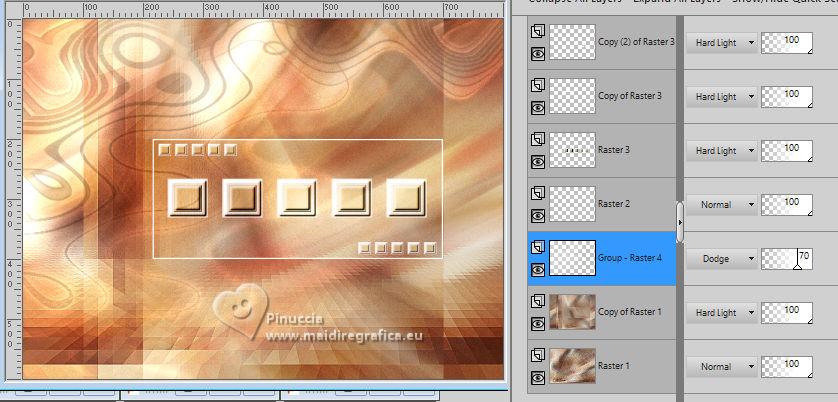Screen dimensions: 838x402
Task: Select the Raster 2 layer thumbnail
Action: [x=572, y=204]
